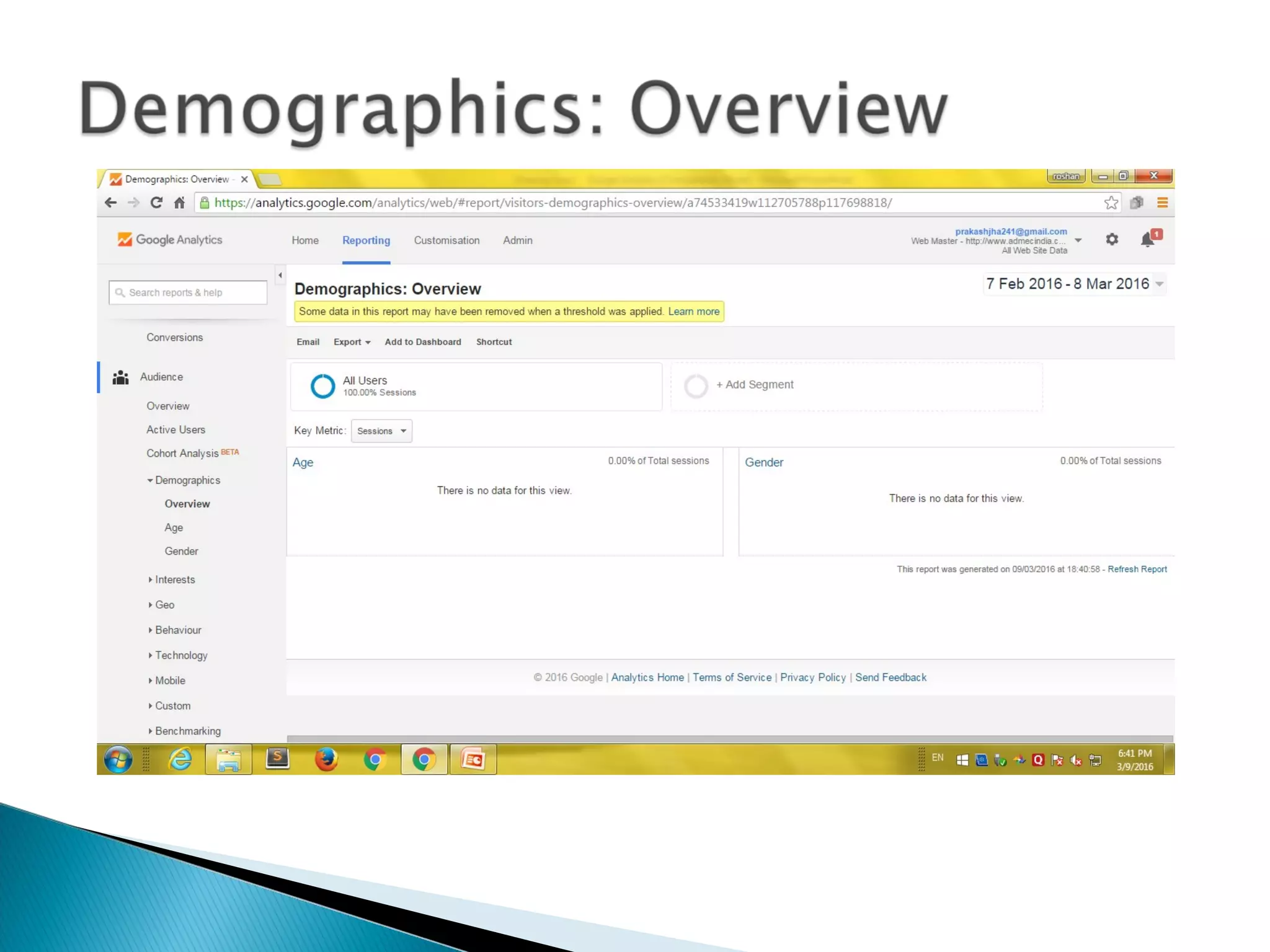Image resolution: width=1270 pixels, height=952 pixels.
Task: Click the Learn more link
Action: pyautogui.click(x=693, y=311)
